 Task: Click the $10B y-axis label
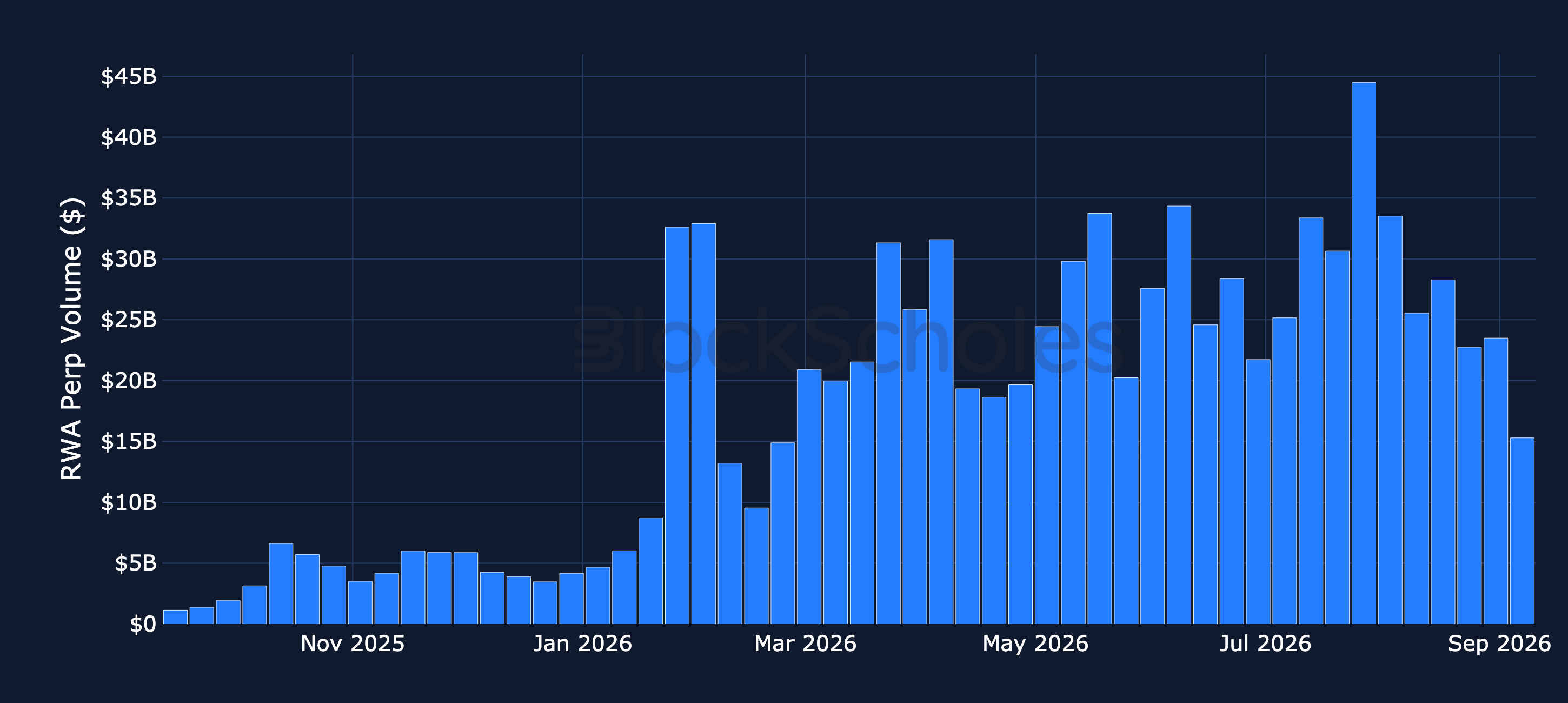129,503
